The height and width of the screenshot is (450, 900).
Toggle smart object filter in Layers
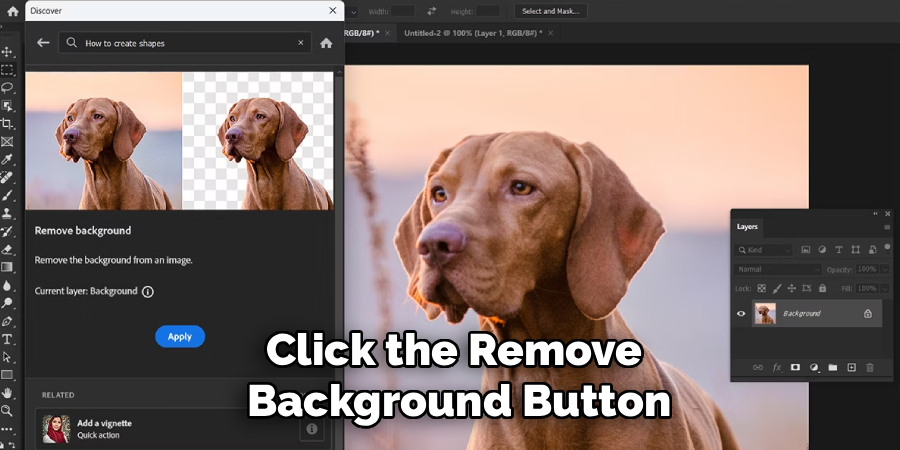(x=872, y=250)
